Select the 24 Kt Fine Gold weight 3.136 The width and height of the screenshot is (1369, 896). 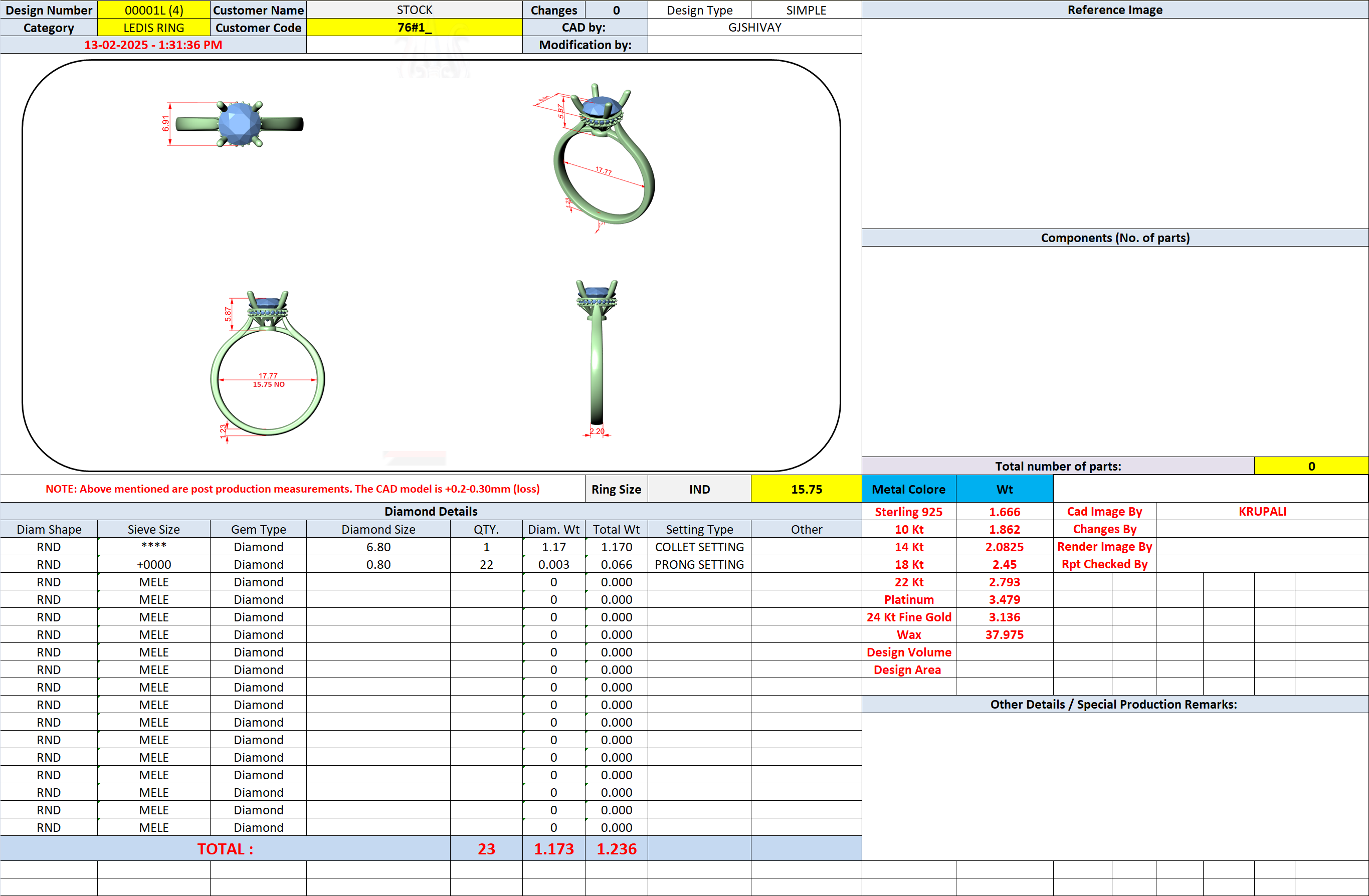click(1004, 616)
